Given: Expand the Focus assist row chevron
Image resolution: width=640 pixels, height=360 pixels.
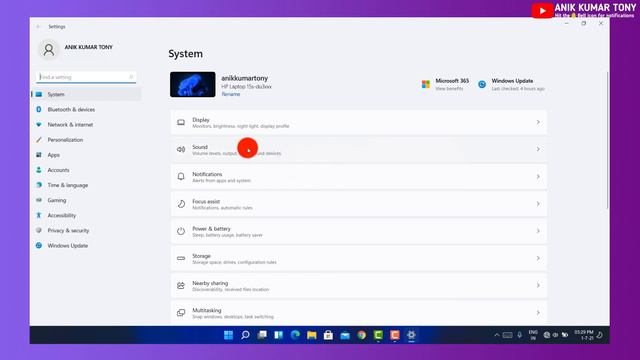Looking at the screenshot, I should tap(538, 204).
